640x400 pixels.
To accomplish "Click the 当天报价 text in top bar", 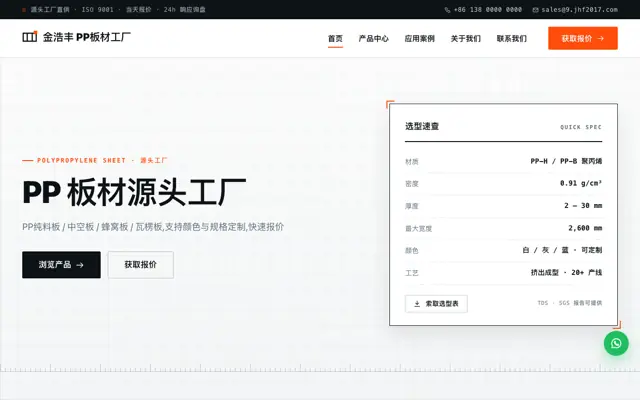I will (x=138, y=10).
